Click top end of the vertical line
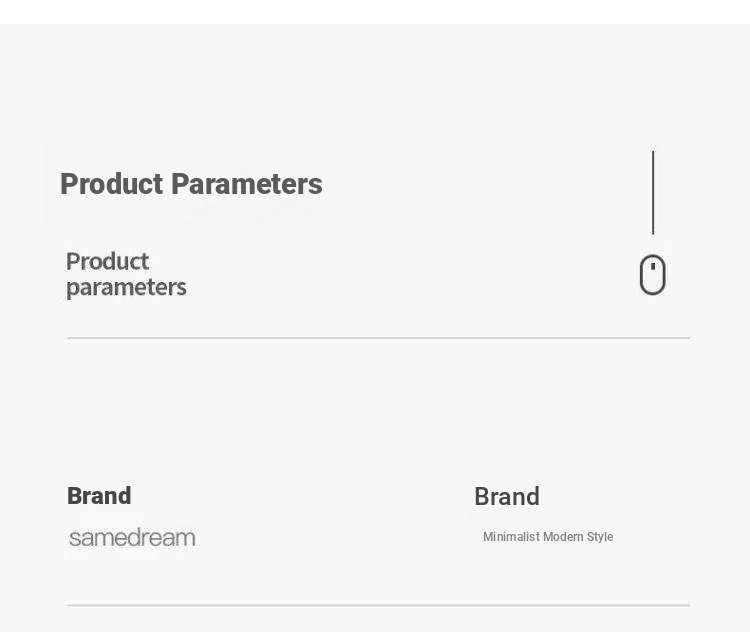 [653, 153]
